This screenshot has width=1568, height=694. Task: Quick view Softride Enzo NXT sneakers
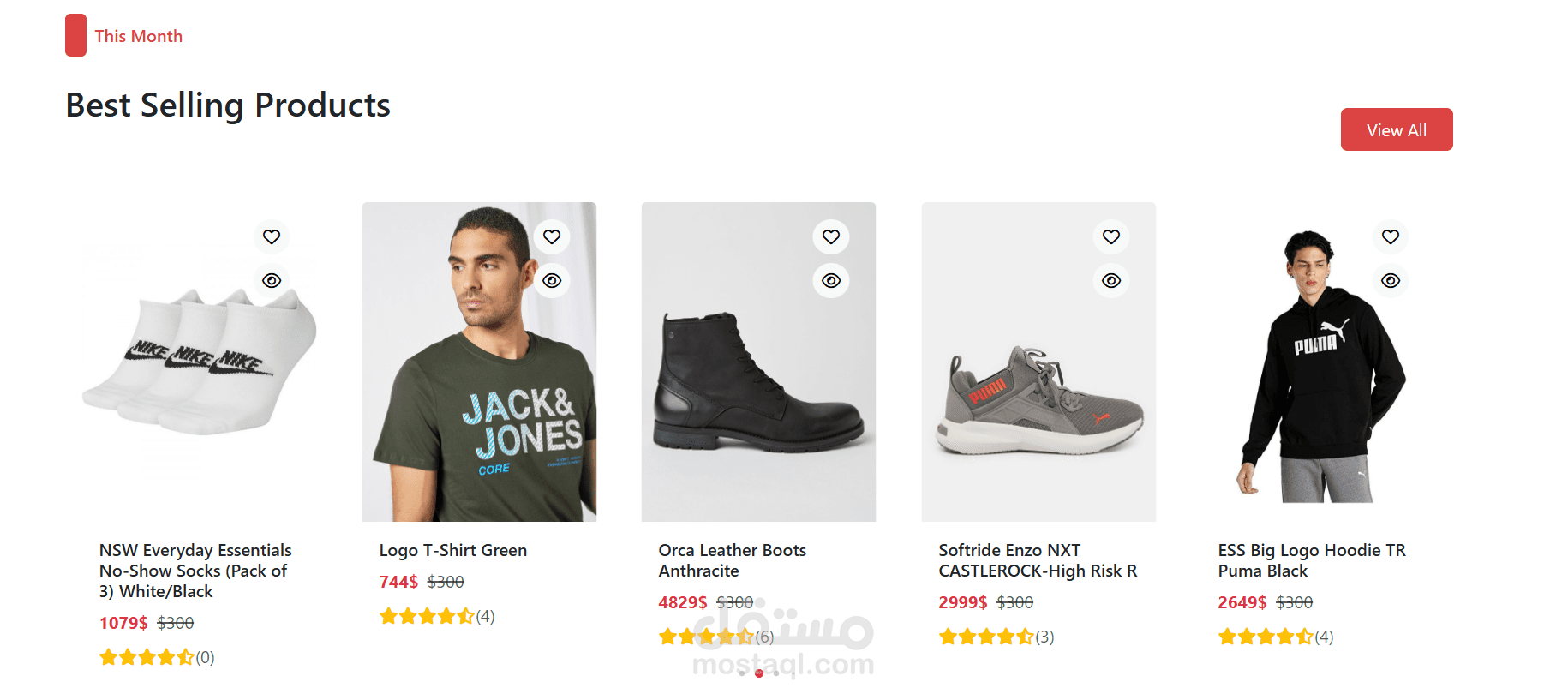pyautogui.click(x=1111, y=280)
